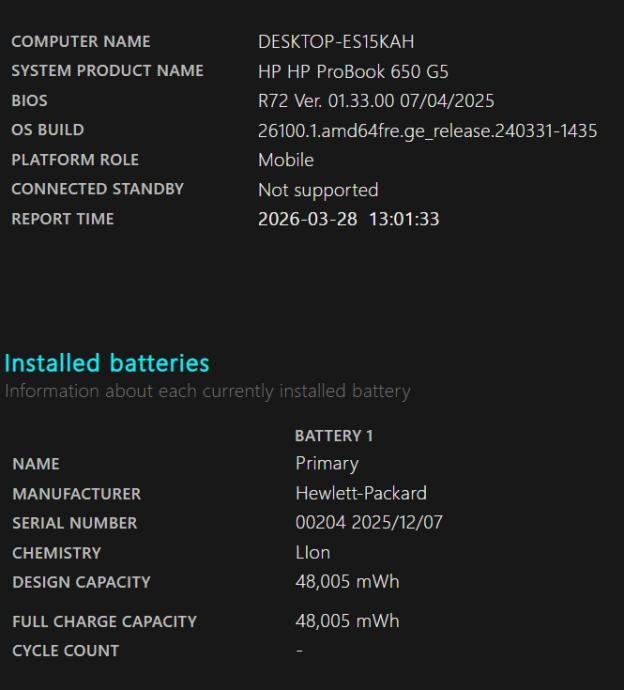Click the Not supported standby value
Screen dimensions: 624x690
pyautogui.click(x=318, y=189)
